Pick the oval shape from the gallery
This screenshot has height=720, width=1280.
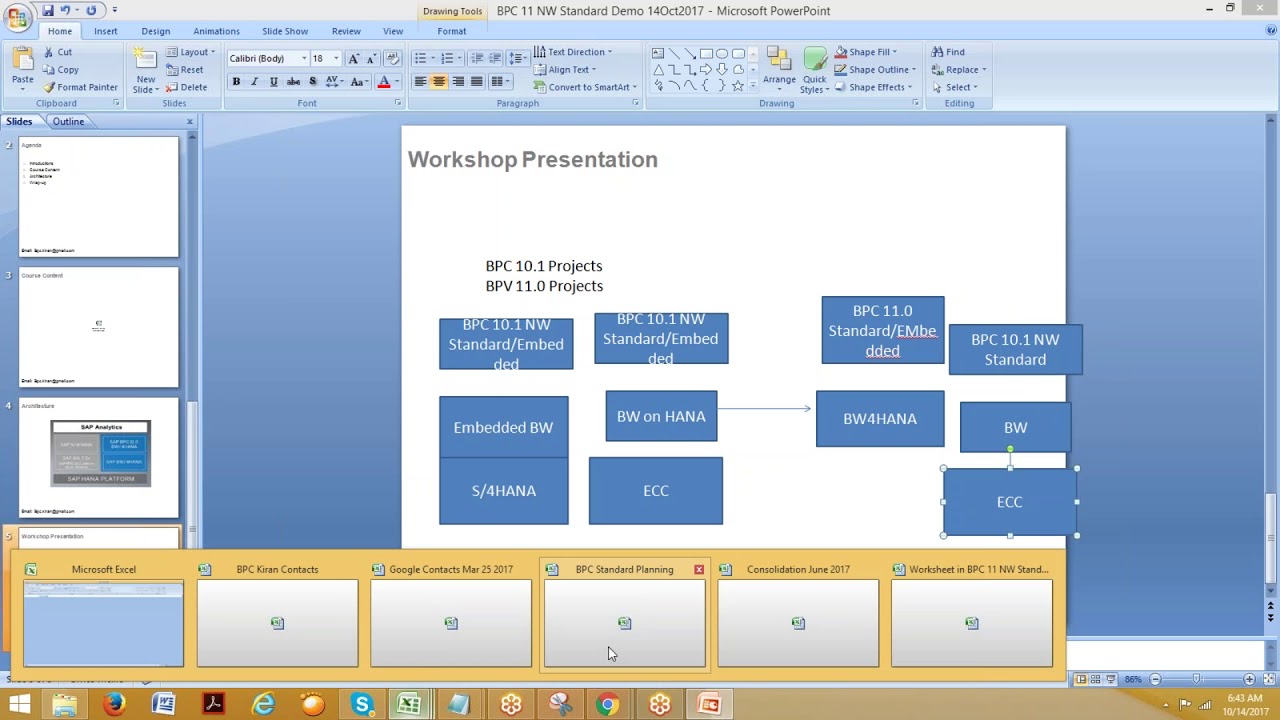coord(722,54)
